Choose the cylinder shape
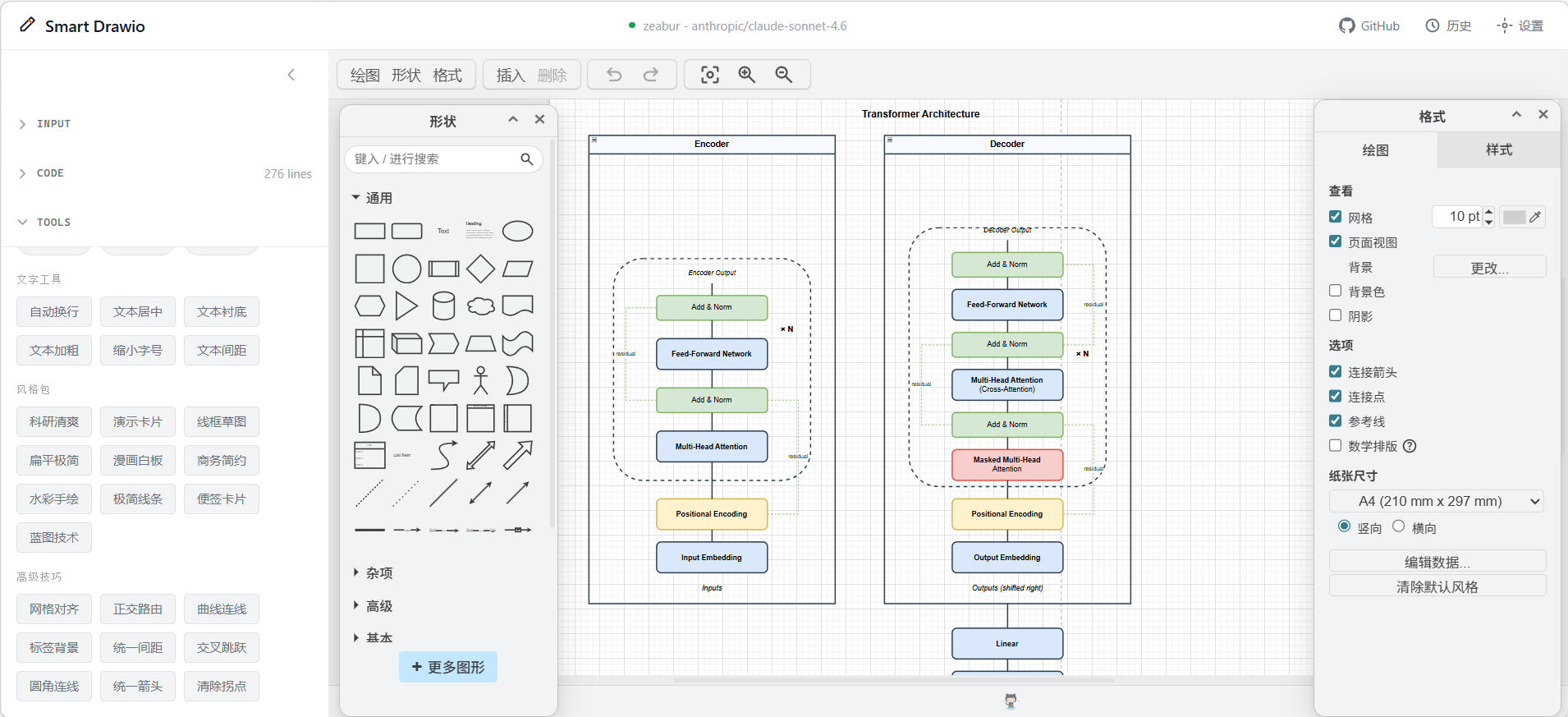The image size is (1568, 717). 443,306
